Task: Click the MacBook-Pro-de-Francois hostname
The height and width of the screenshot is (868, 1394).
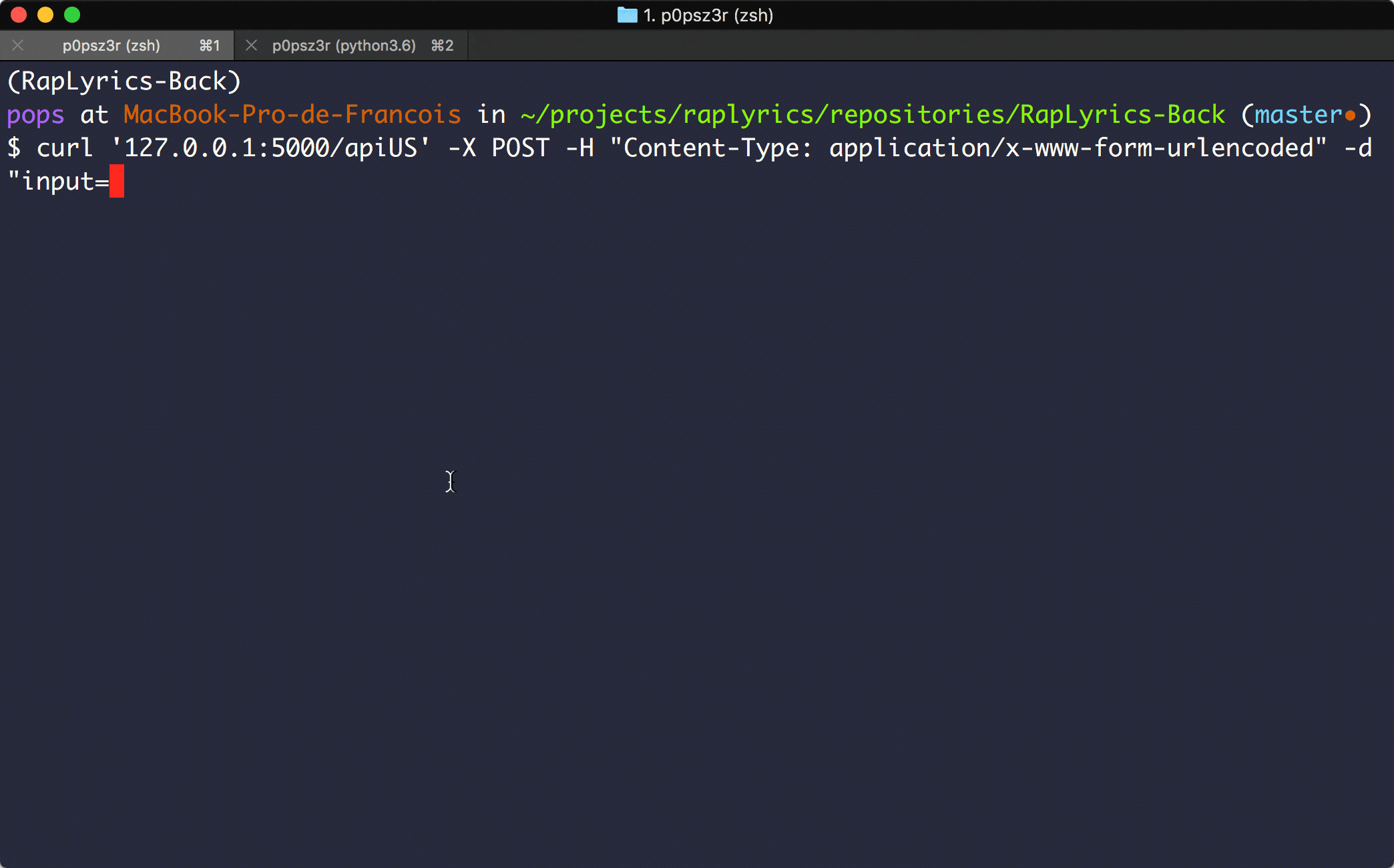Action: 292,115
